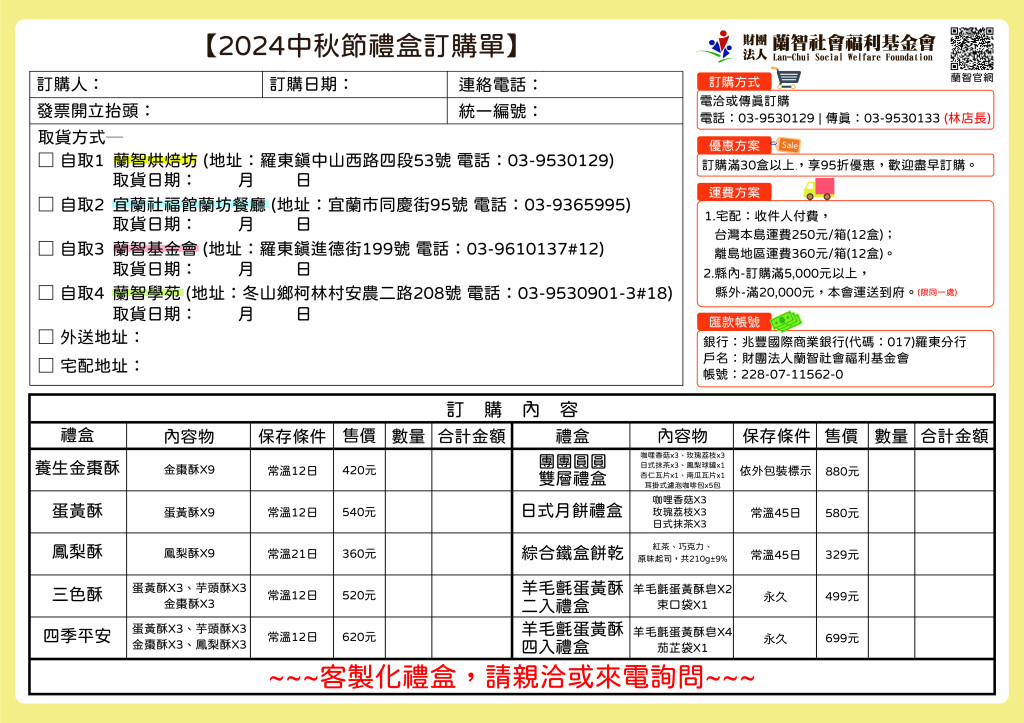Viewport: 1024px width, 723px height.
Task: Click the 發票開立抬頭 field
Action: click(239, 110)
